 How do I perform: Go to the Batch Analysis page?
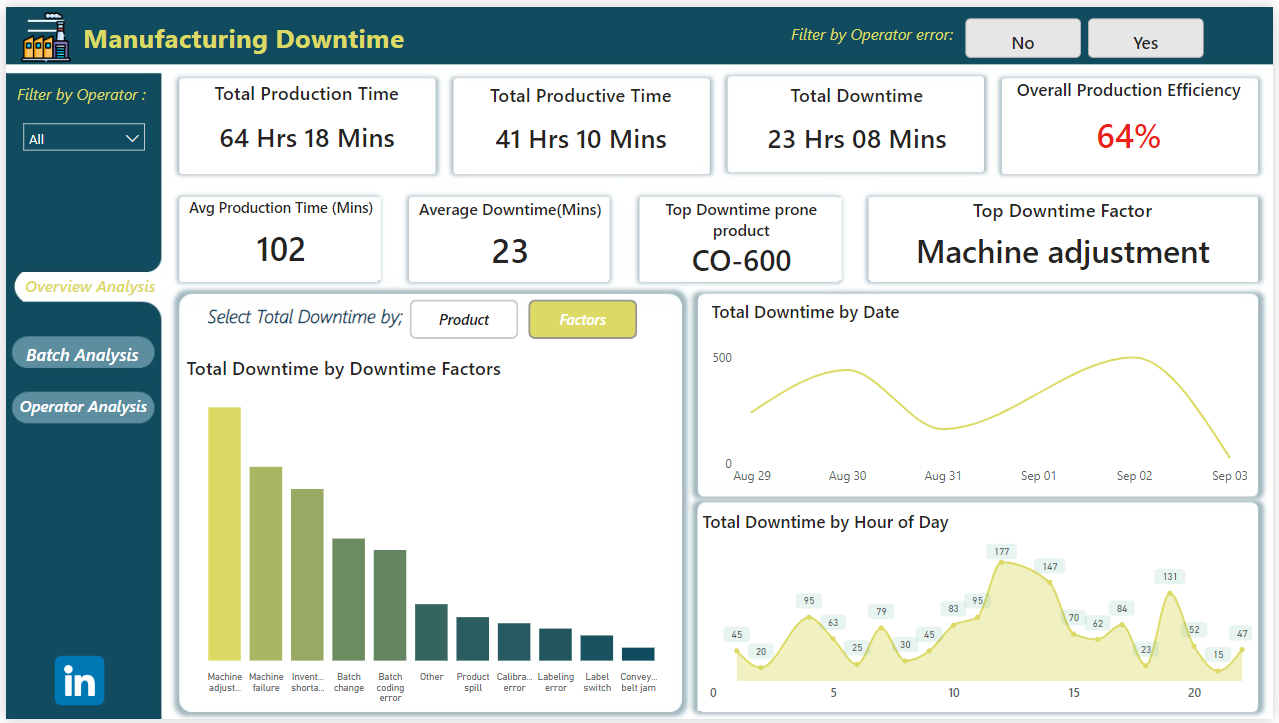pos(83,355)
